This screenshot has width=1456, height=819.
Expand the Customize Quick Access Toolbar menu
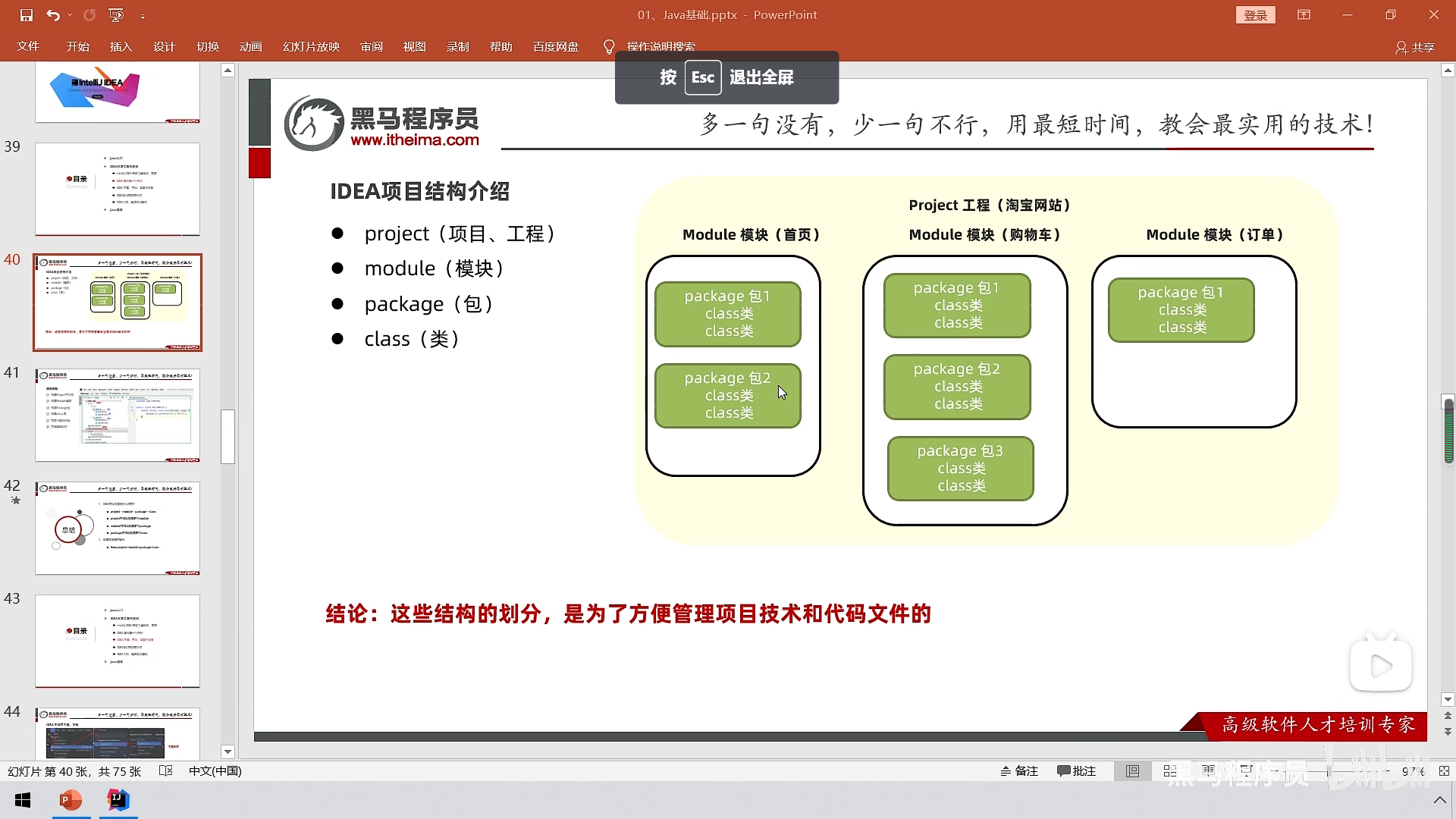pyautogui.click(x=143, y=15)
